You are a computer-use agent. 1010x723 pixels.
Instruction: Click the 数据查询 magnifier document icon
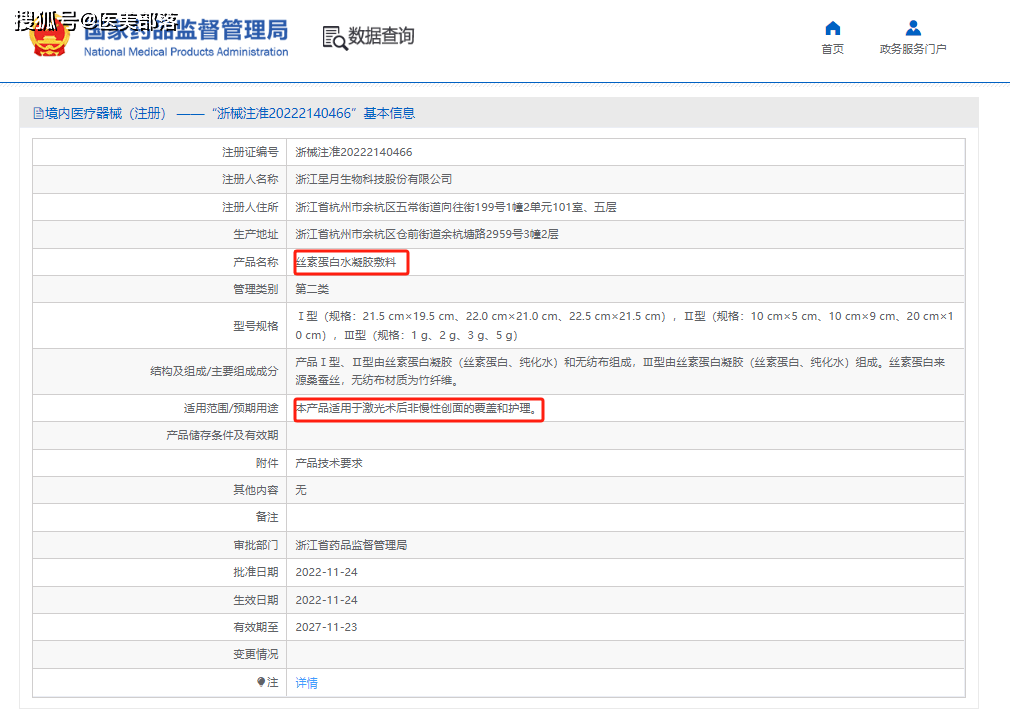click(x=333, y=37)
